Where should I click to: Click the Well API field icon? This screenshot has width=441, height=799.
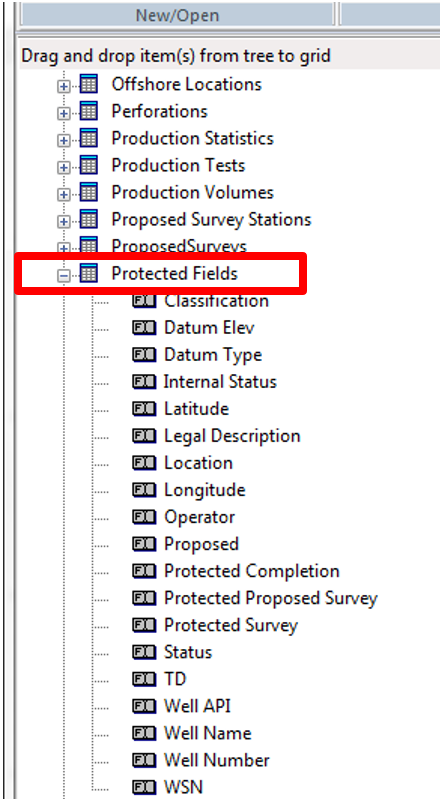coord(144,706)
